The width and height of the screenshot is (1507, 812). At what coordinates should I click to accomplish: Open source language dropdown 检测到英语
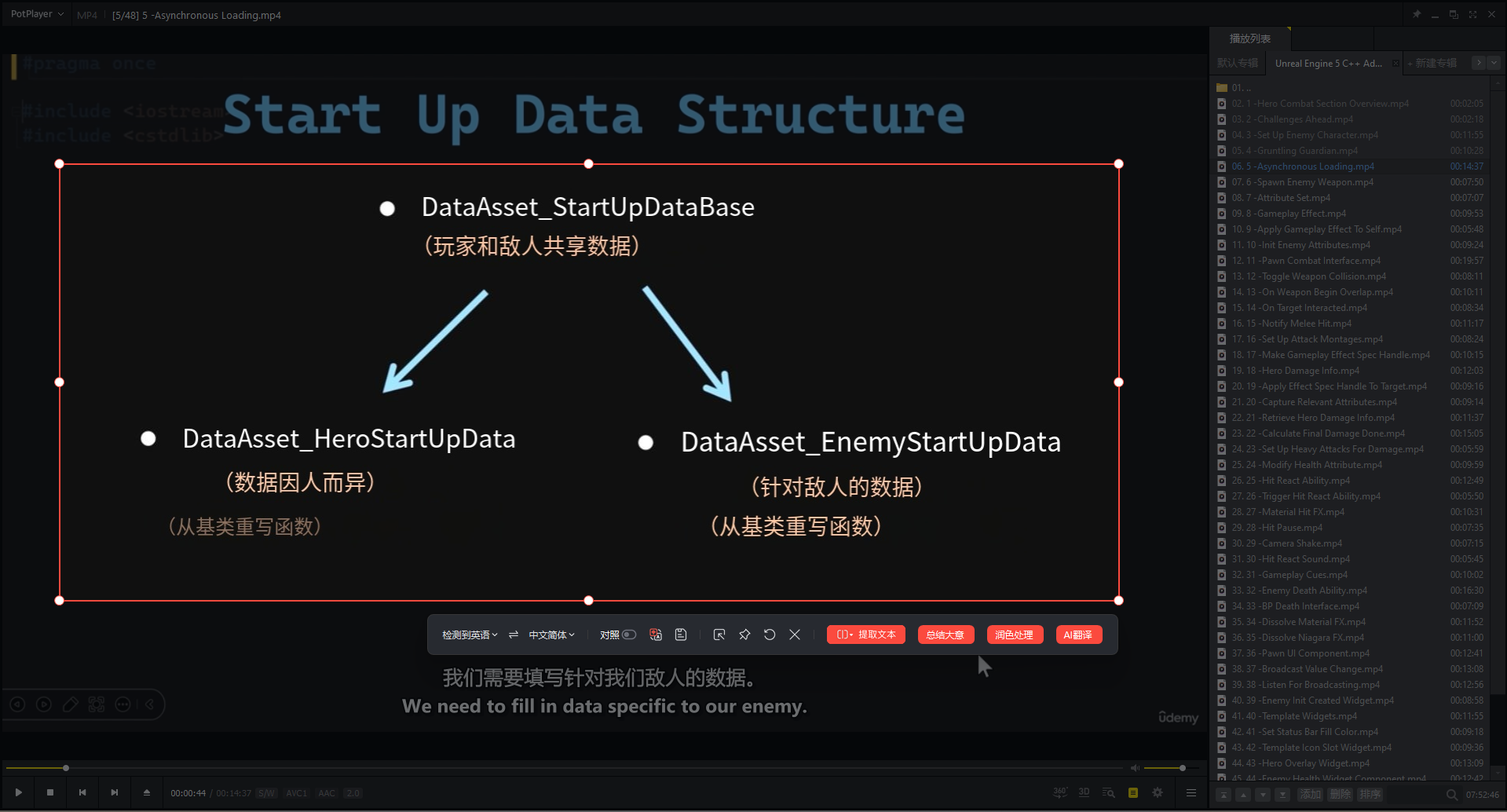click(x=470, y=635)
